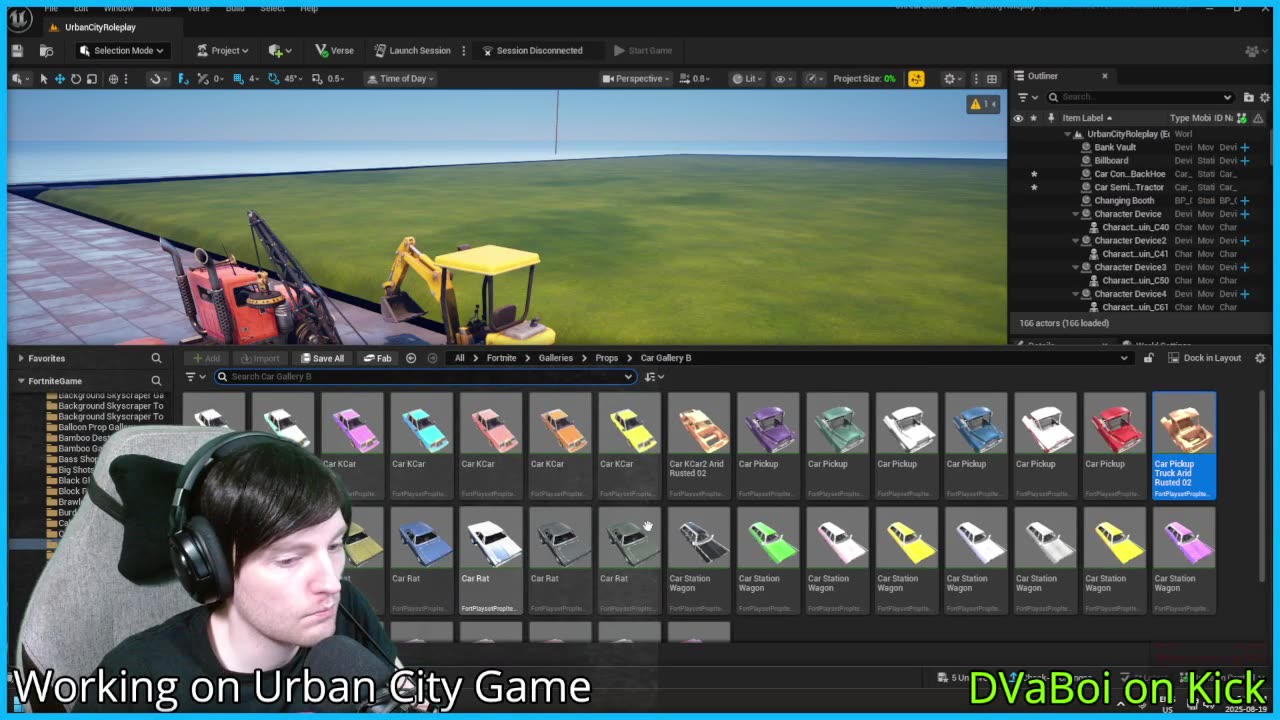Open the content browse folder icon
Image resolution: width=1280 pixels, height=720 pixels.
46,50
